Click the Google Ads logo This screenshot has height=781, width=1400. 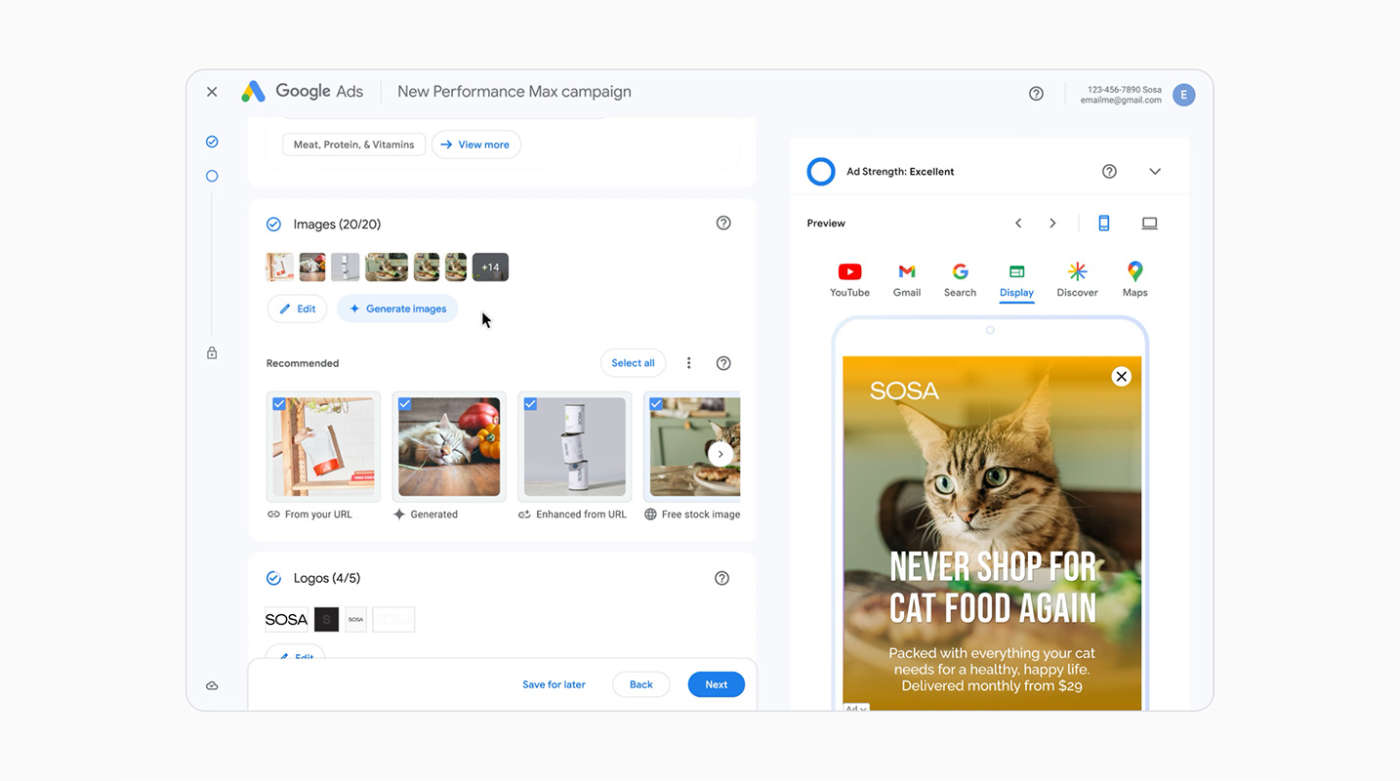pos(302,91)
